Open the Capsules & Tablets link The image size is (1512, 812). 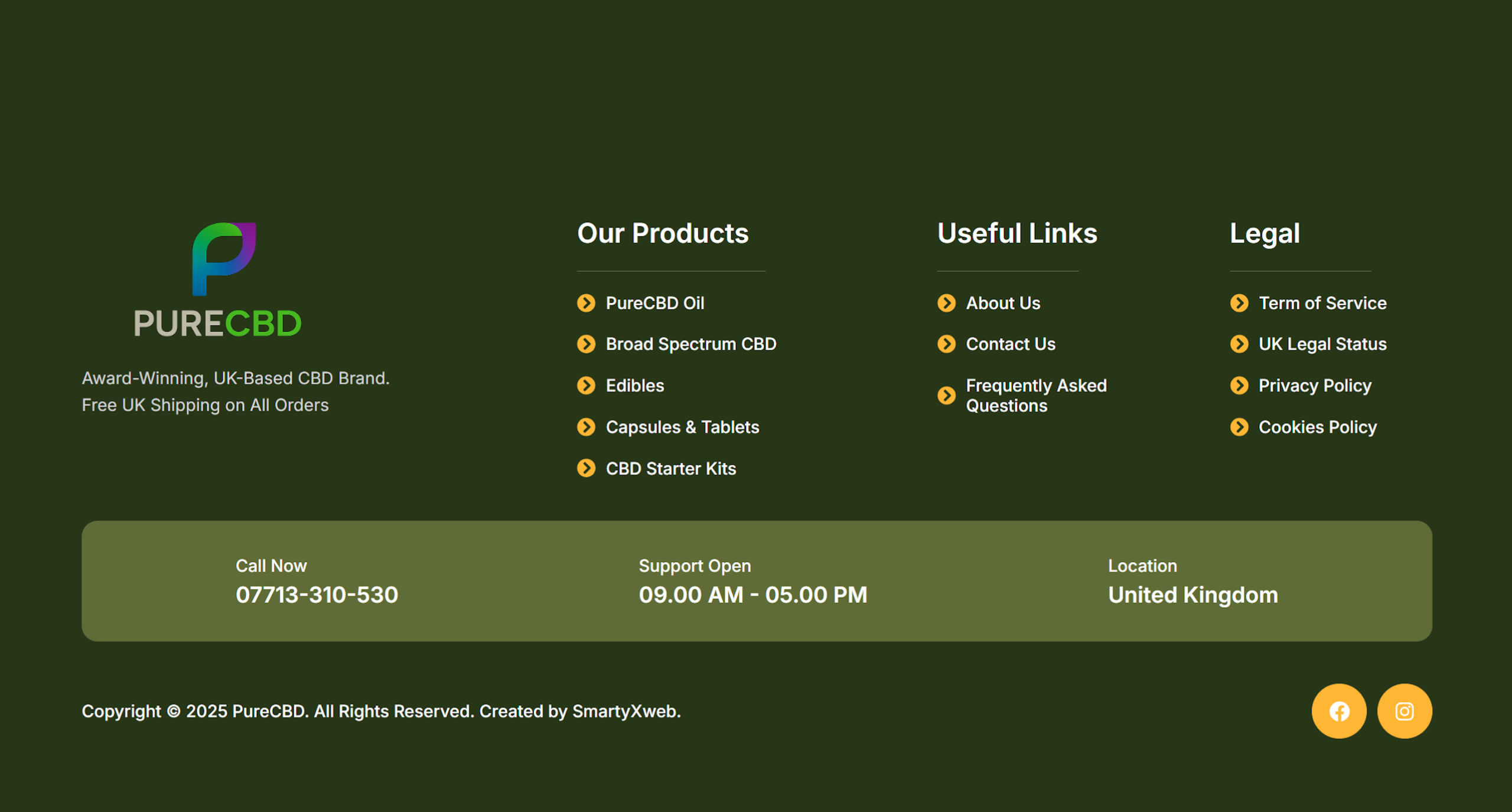683,427
